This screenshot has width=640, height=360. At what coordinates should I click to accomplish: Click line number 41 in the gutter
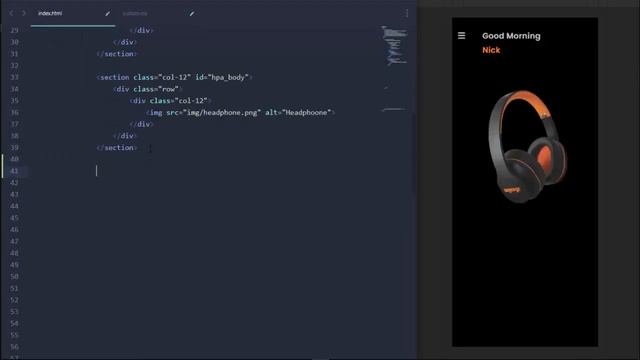point(14,171)
